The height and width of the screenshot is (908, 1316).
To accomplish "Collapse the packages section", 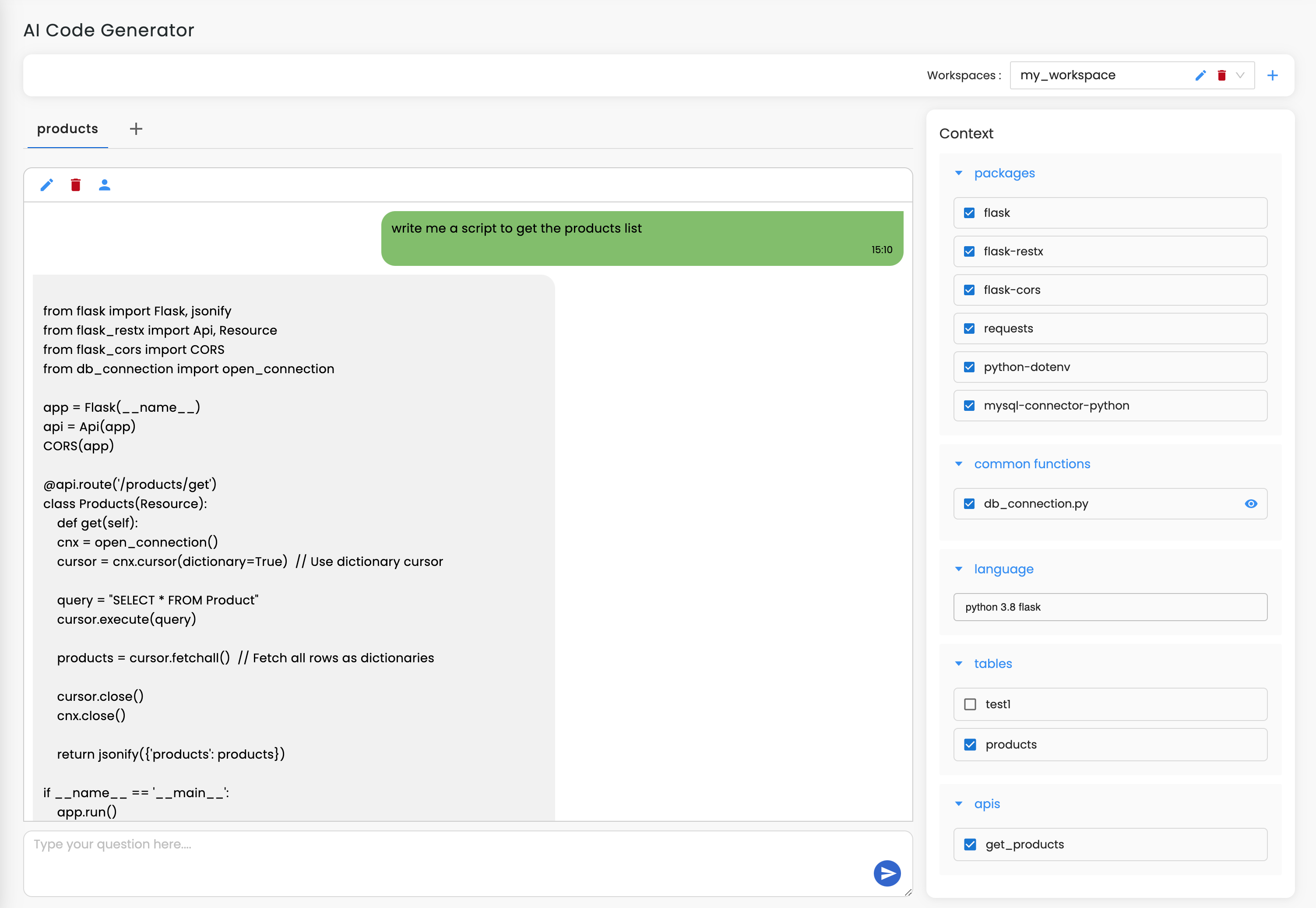I will click(959, 173).
